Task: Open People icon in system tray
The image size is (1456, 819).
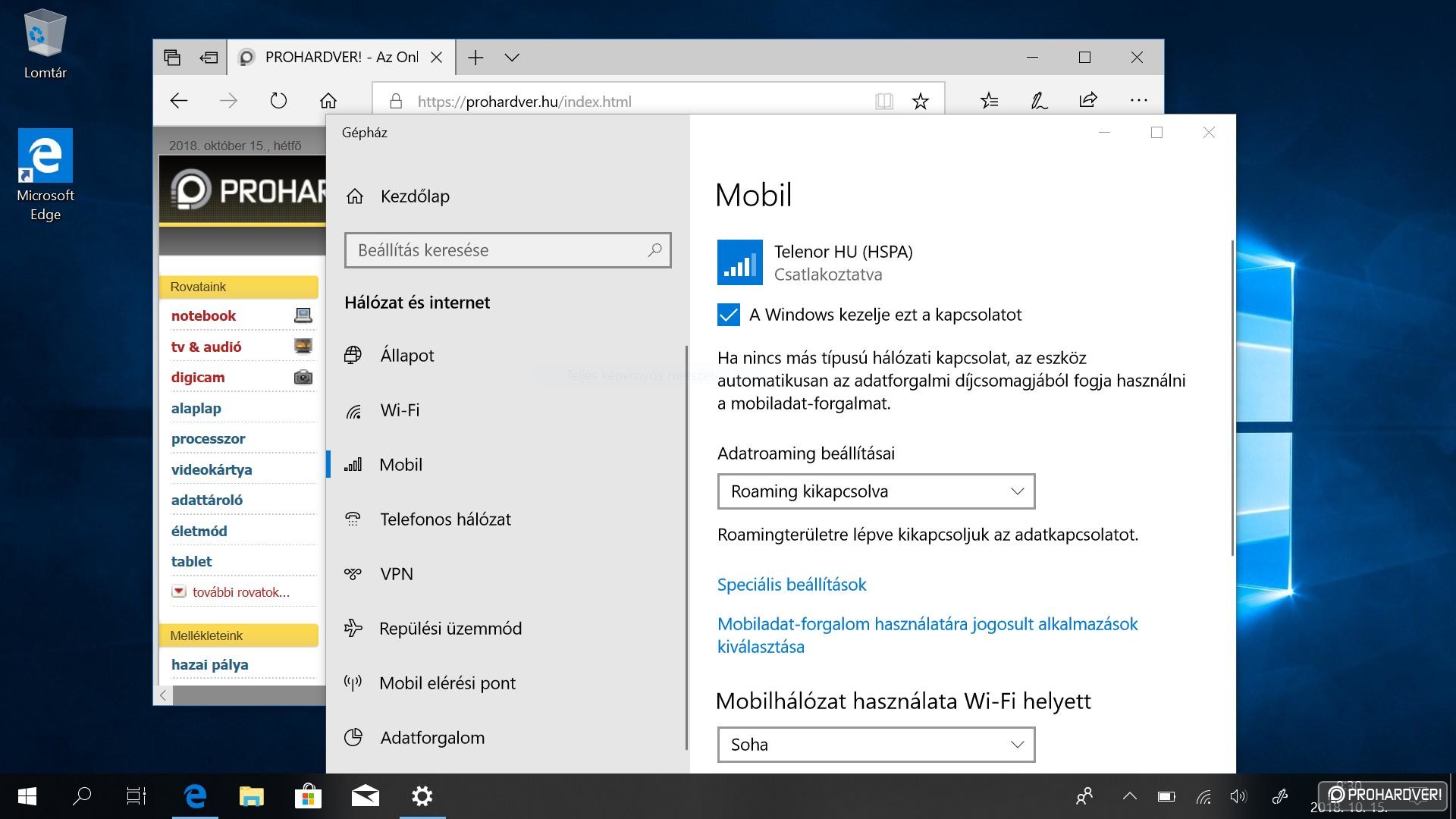Action: point(1084,796)
